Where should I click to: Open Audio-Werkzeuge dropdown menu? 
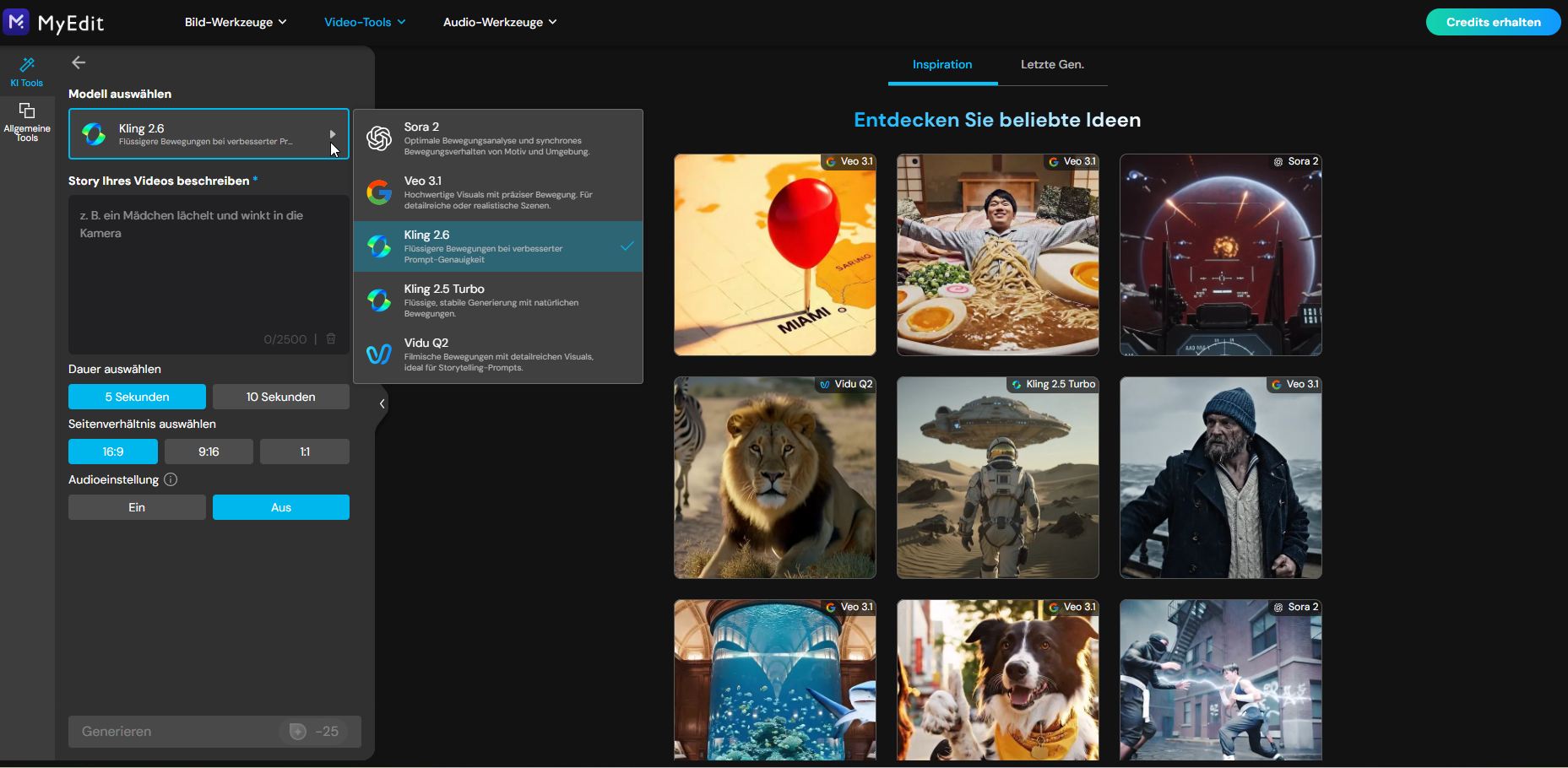[x=500, y=22]
